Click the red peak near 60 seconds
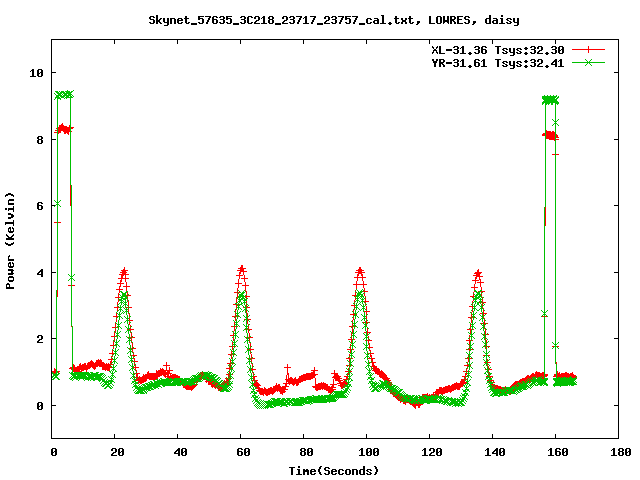Viewport: 640px width, 480px height. tap(242, 269)
